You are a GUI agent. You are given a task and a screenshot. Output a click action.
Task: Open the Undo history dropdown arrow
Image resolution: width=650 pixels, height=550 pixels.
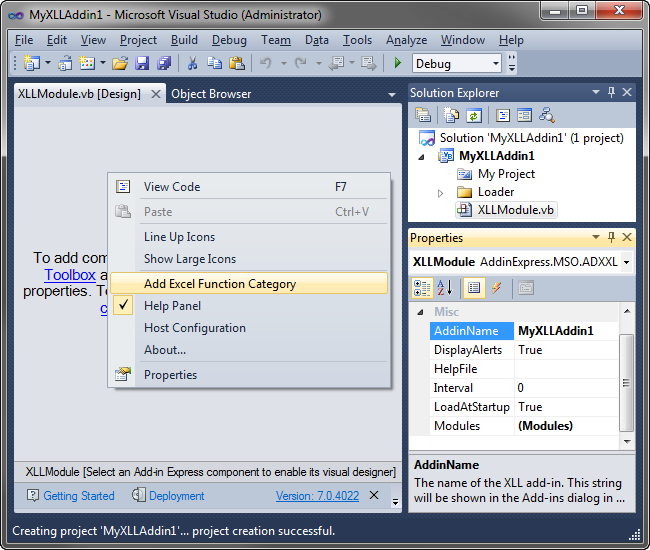pos(284,63)
